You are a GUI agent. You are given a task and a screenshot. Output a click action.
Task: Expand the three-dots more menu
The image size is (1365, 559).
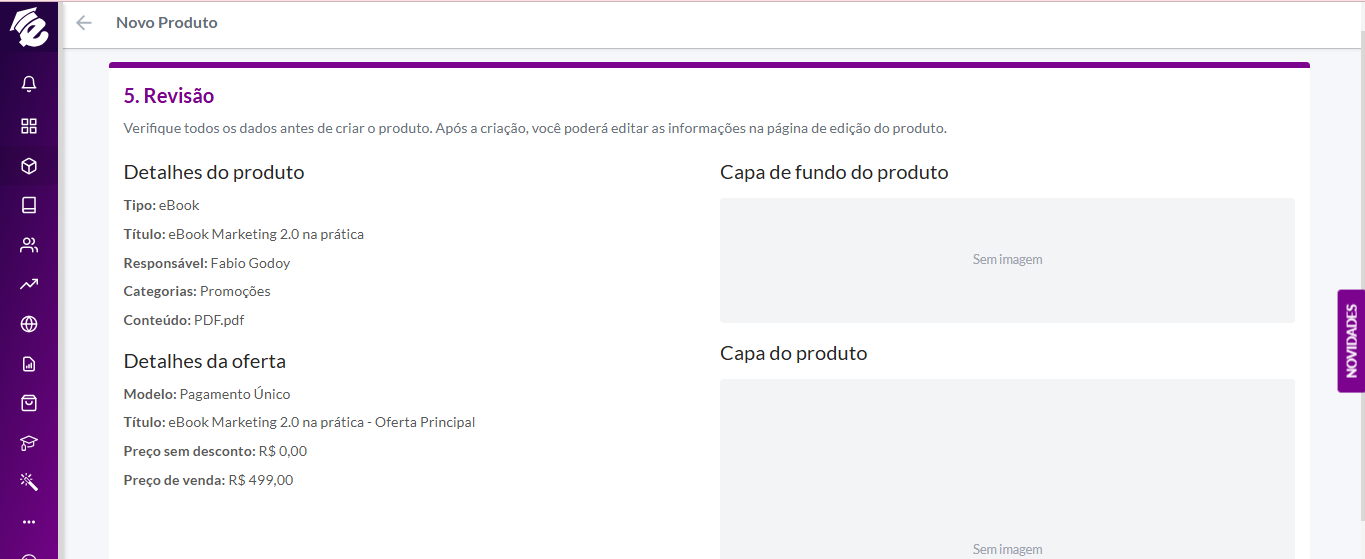click(29, 522)
